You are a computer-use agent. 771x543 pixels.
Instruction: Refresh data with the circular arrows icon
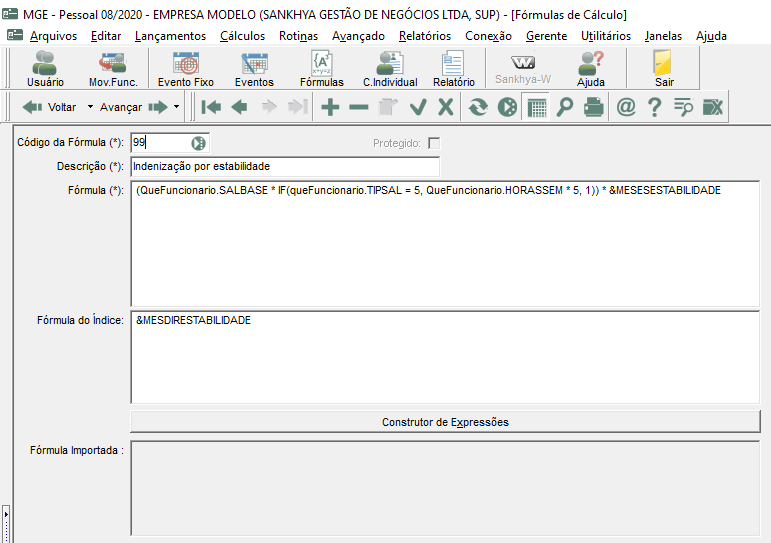pyautogui.click(x=478, y=107)
